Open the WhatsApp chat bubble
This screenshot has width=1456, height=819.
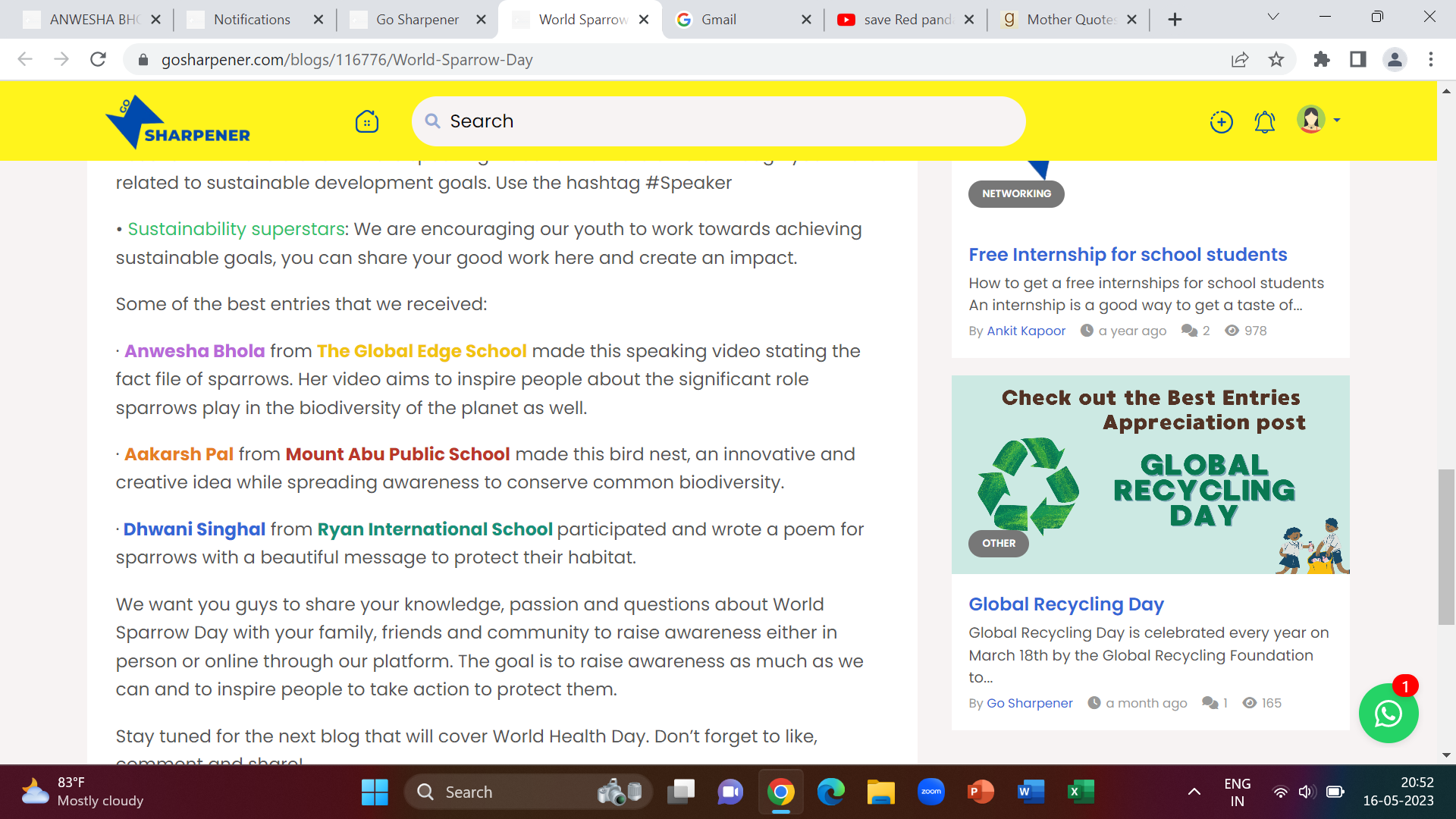pyautogui.click(x=1388, y=714)
